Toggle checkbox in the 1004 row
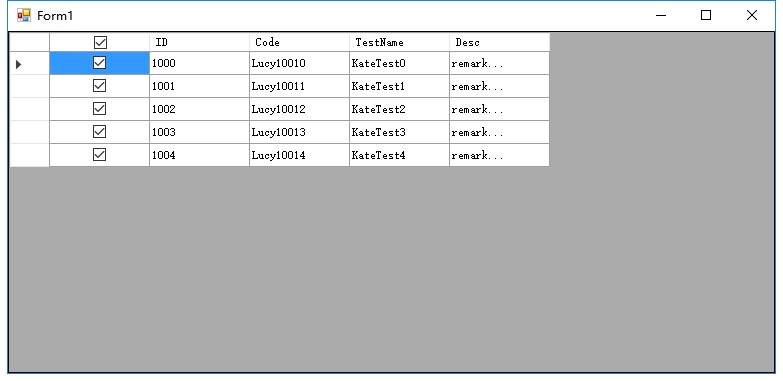This screenshot has width=783, height=381. coord(99,154)
